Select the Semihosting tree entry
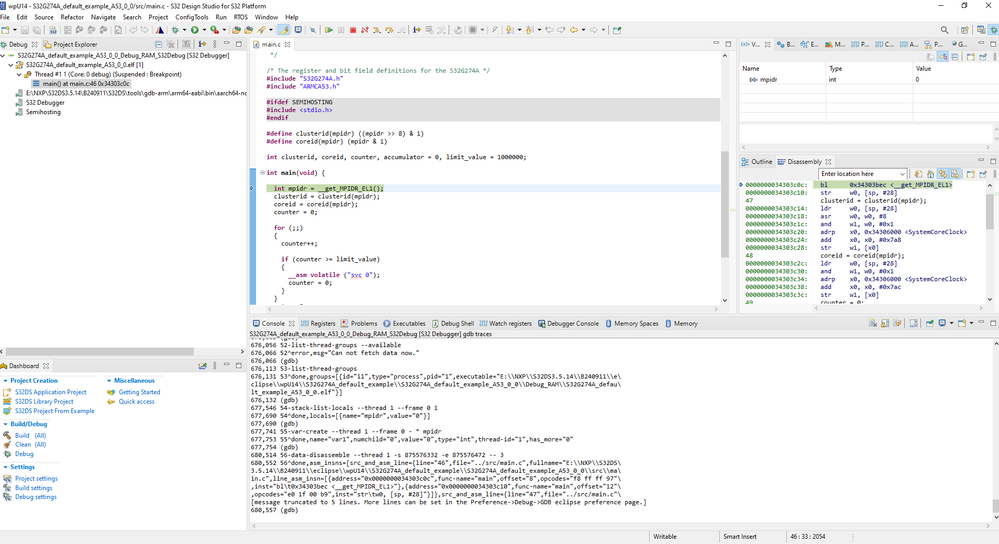This screenshot has width=999, height=544. (x=43, y=112)
